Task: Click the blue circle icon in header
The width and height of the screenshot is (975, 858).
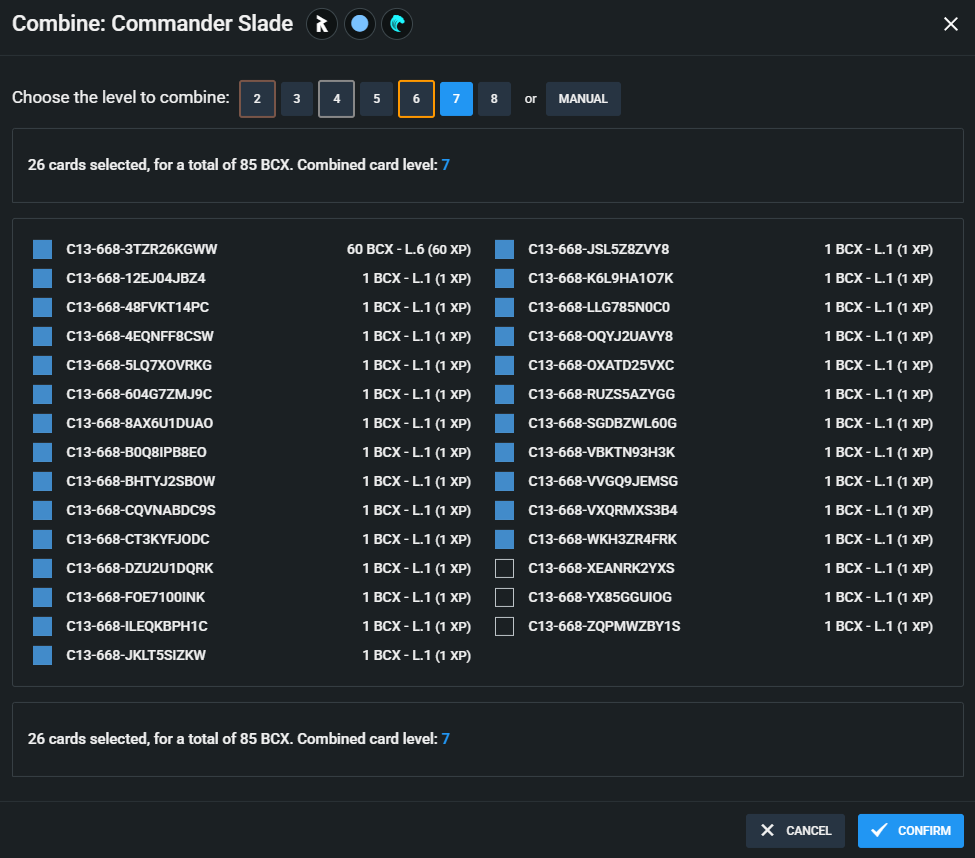Action: (359, 24)
